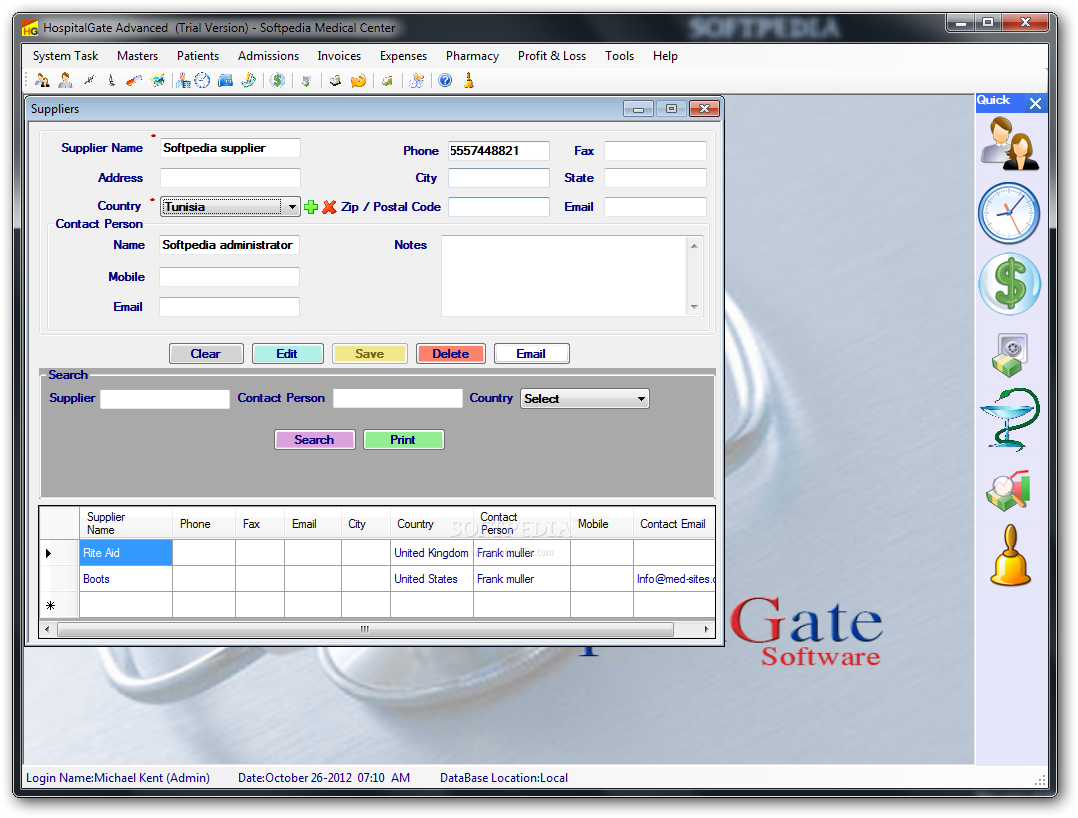Screen dimensions: 1078x818
Task: Open the Patients menu
Action: coord(198,56)
